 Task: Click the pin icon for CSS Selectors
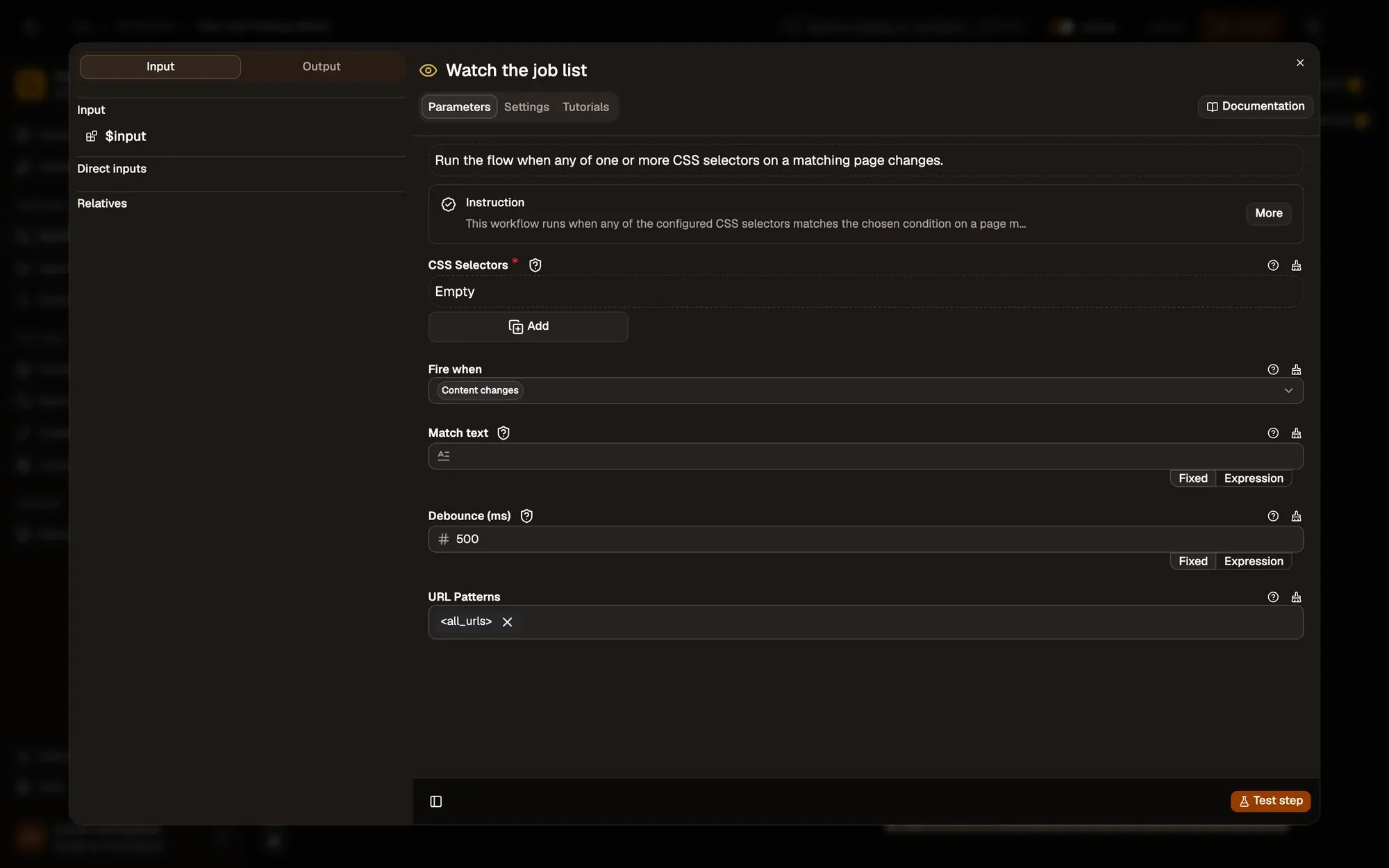point(1296,265)
